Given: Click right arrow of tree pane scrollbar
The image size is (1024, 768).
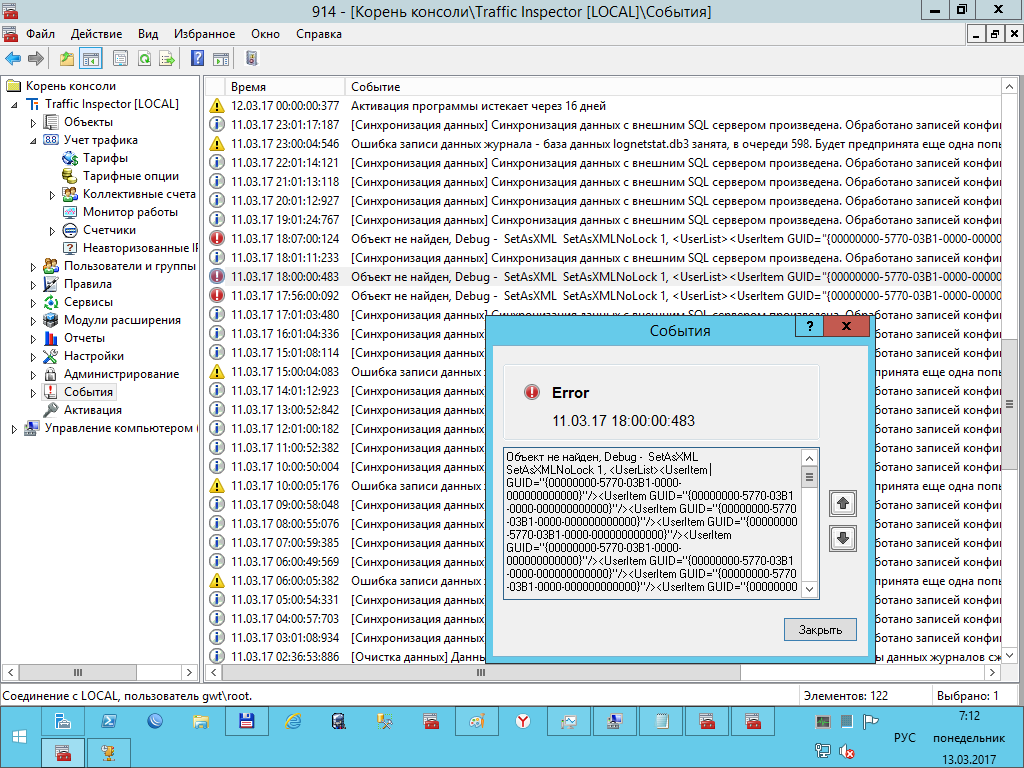Looking at the screenshot, I should click(189, 672).
